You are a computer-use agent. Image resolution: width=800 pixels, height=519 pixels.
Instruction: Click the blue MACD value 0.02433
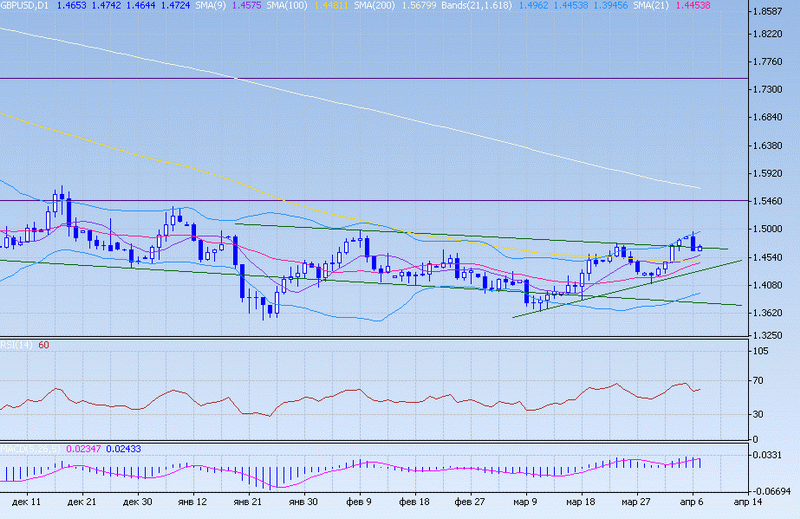coord(124,449)
